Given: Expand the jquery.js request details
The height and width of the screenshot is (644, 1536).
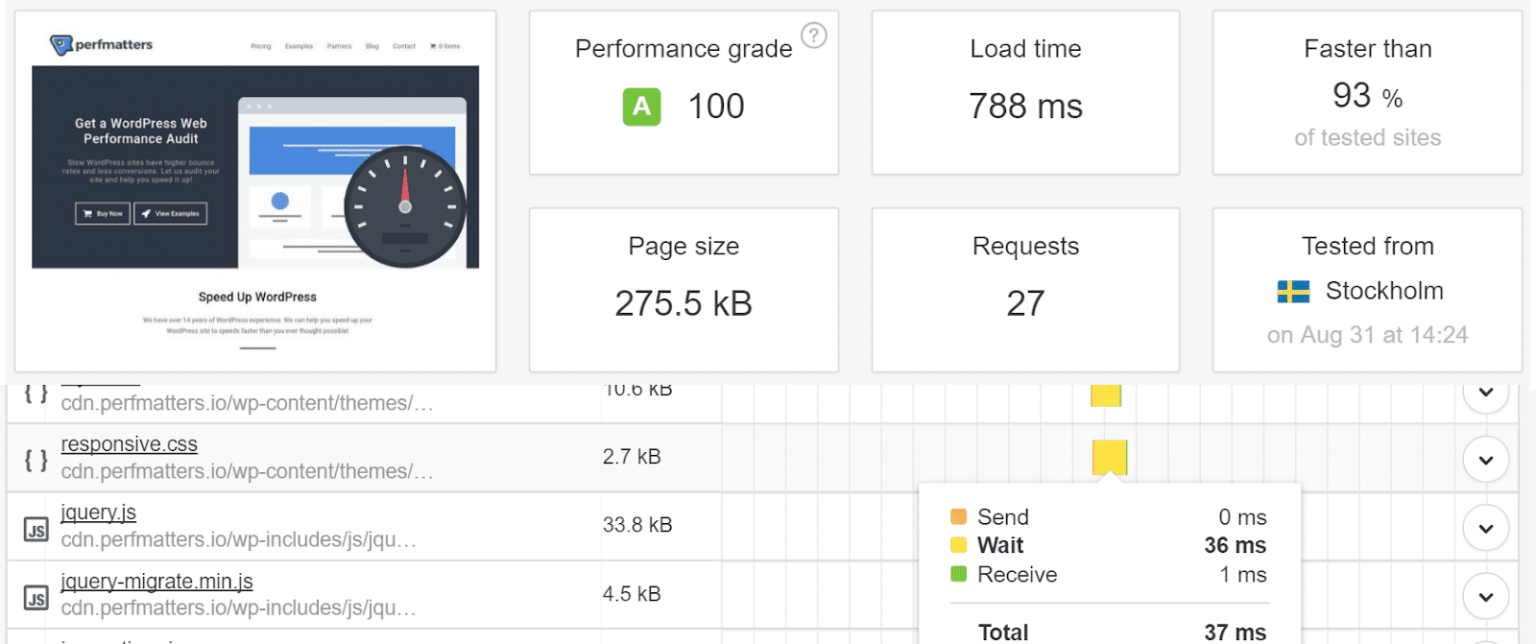Looking at the screenshot, I should coord(1486,527).
